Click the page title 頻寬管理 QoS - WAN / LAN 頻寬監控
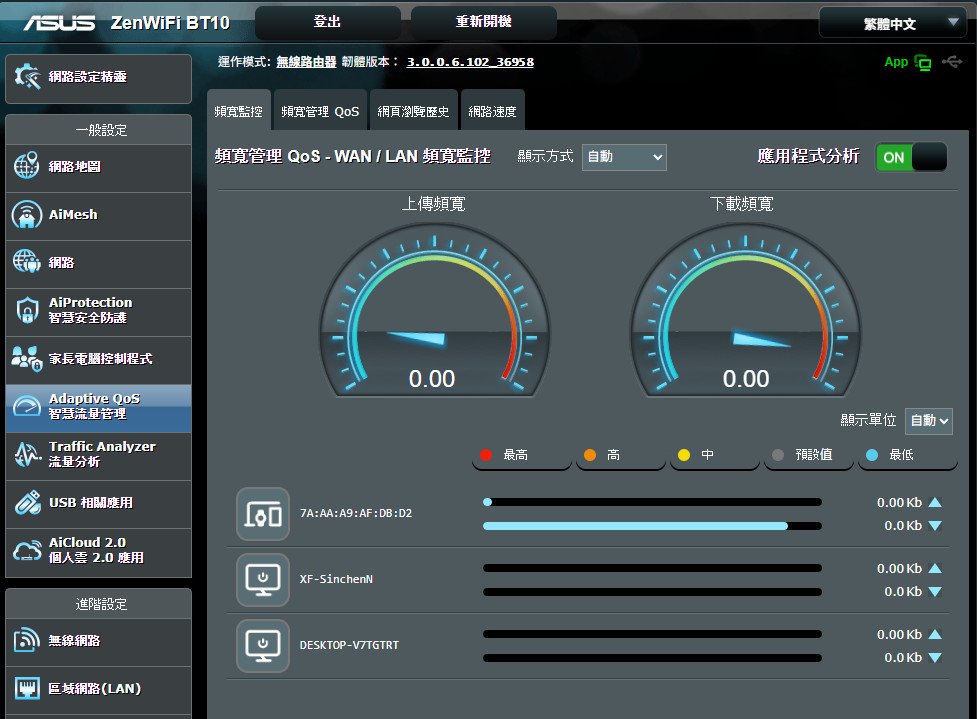Image resolution: width=977 pixels, height=719 pixels. [x=353, y=156]
